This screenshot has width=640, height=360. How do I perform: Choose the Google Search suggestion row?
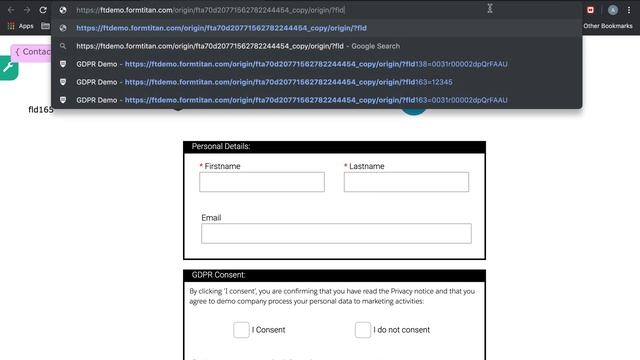point(317,46)
